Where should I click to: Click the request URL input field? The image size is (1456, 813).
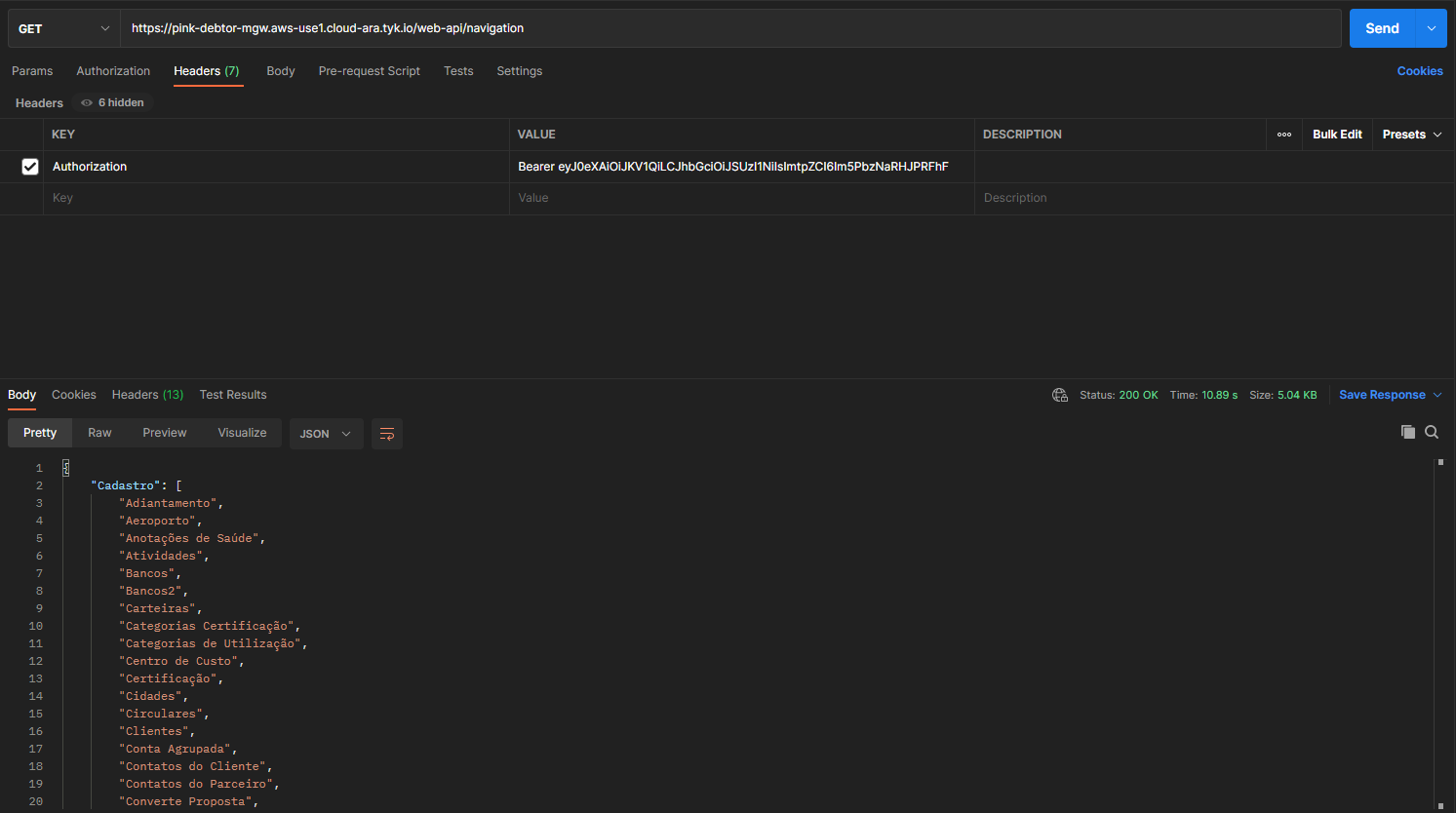point(683,28)
